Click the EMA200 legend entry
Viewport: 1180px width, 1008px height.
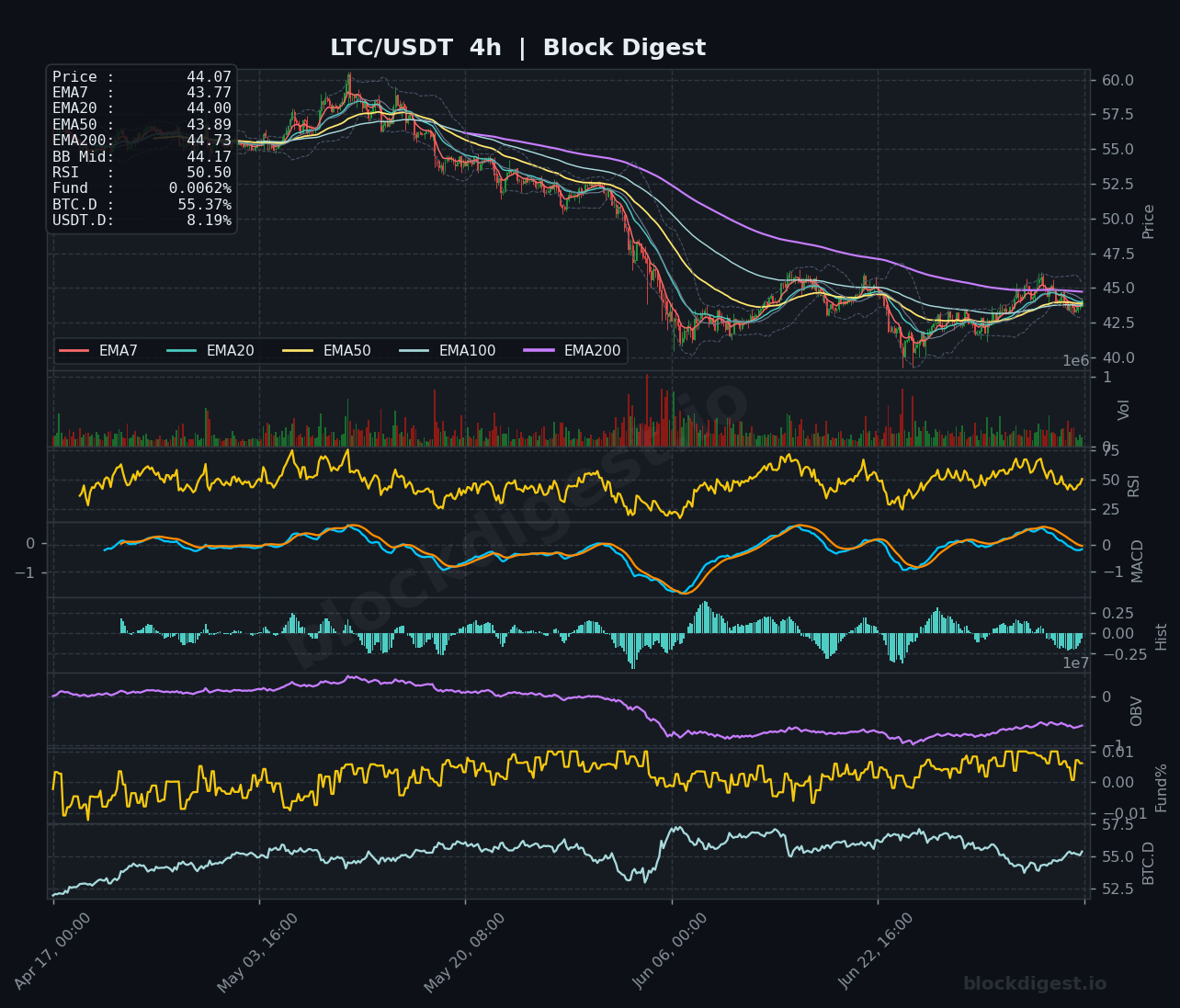click(573, 351)
